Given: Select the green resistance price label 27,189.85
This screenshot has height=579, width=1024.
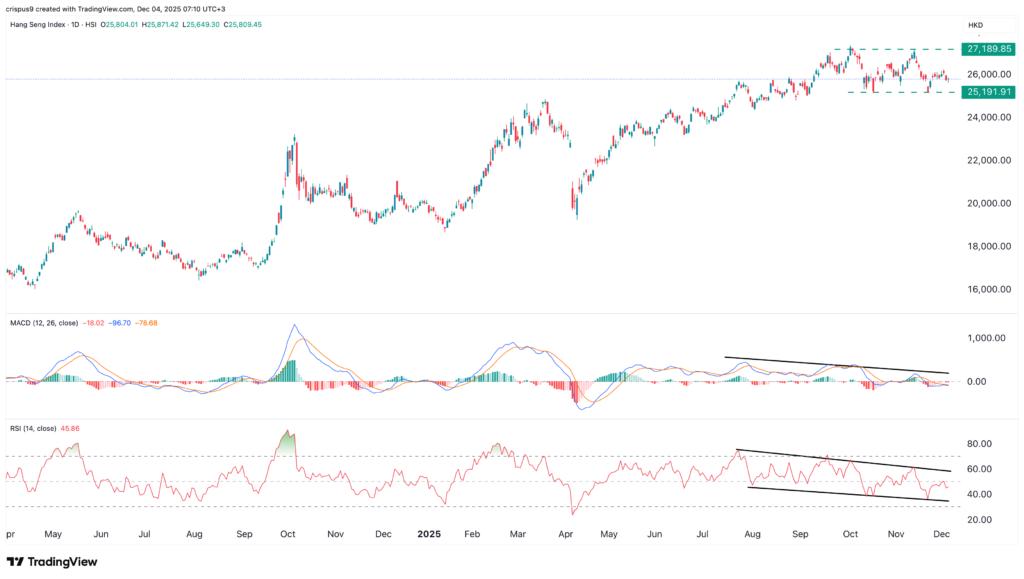Looking at the screenshot, I should tap(988, 47).
